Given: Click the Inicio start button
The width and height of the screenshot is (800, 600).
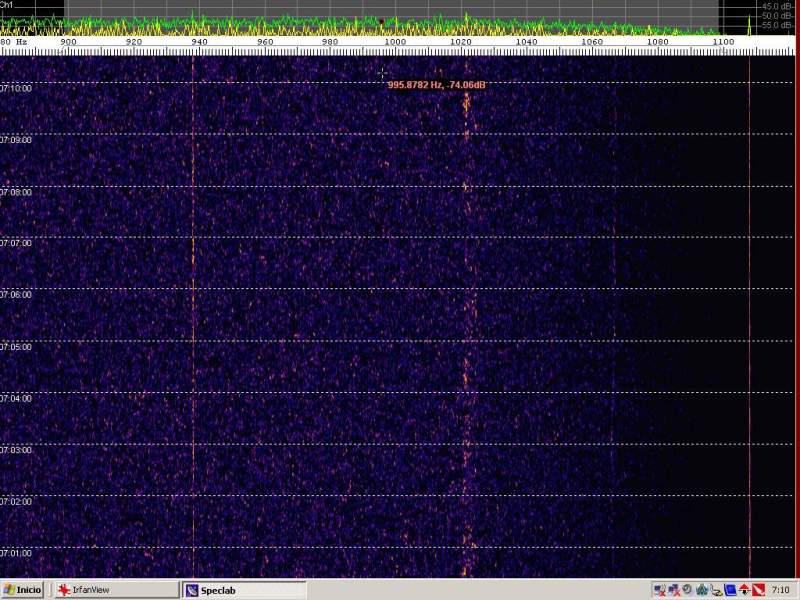Looking at the screenshot, I should [23, 590].
